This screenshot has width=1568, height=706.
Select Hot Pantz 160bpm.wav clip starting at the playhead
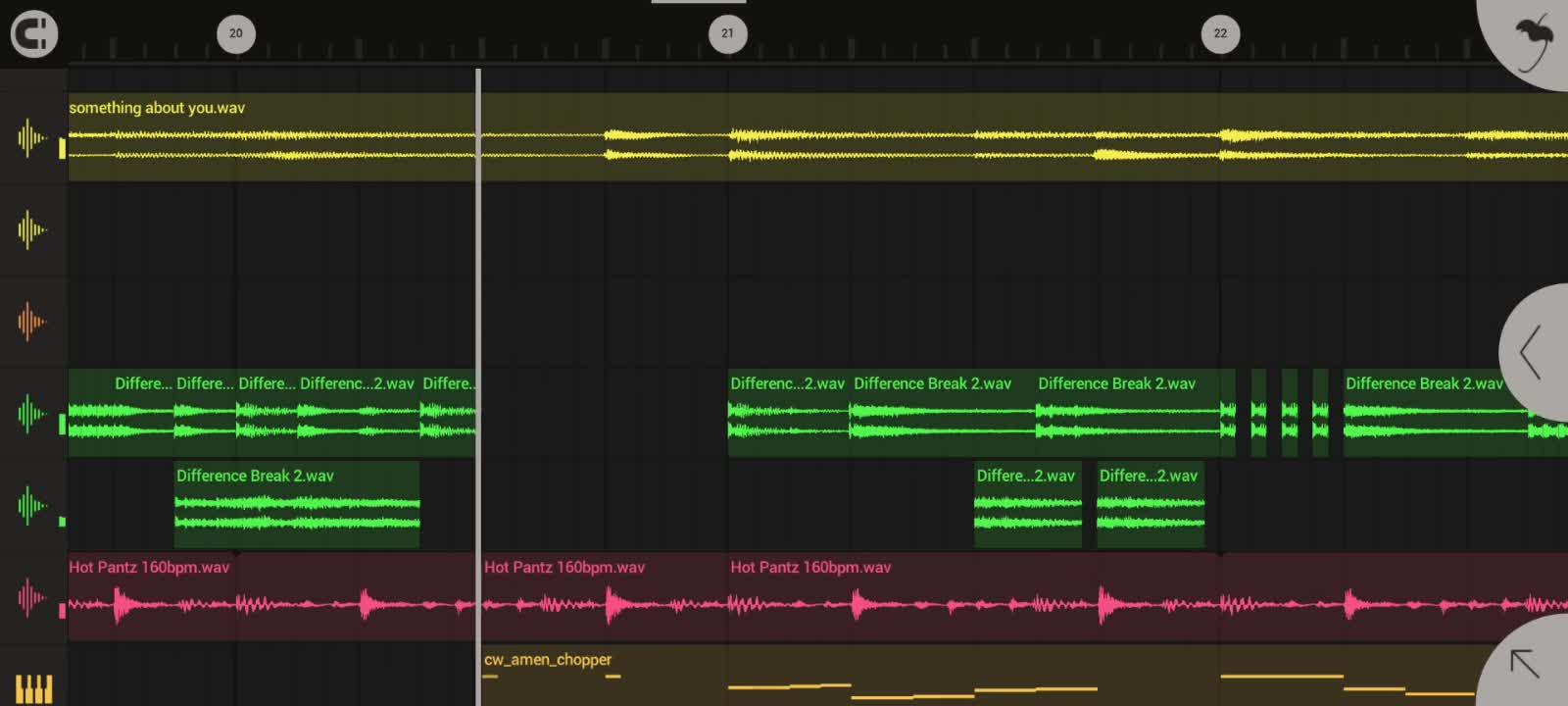pyautogui.click(x=605, y=596)
